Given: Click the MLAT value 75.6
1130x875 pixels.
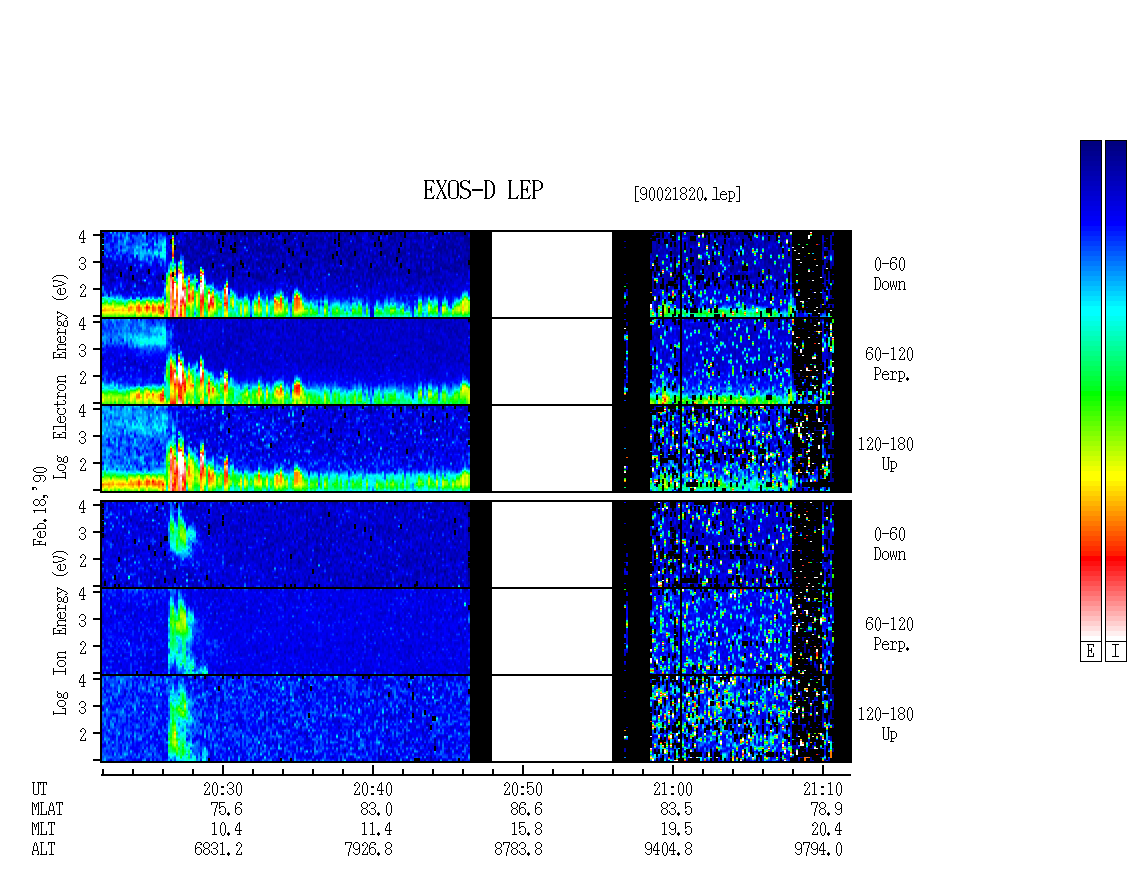Looking at the screenshot, I should pyautogui.click(x=226, y=809).
